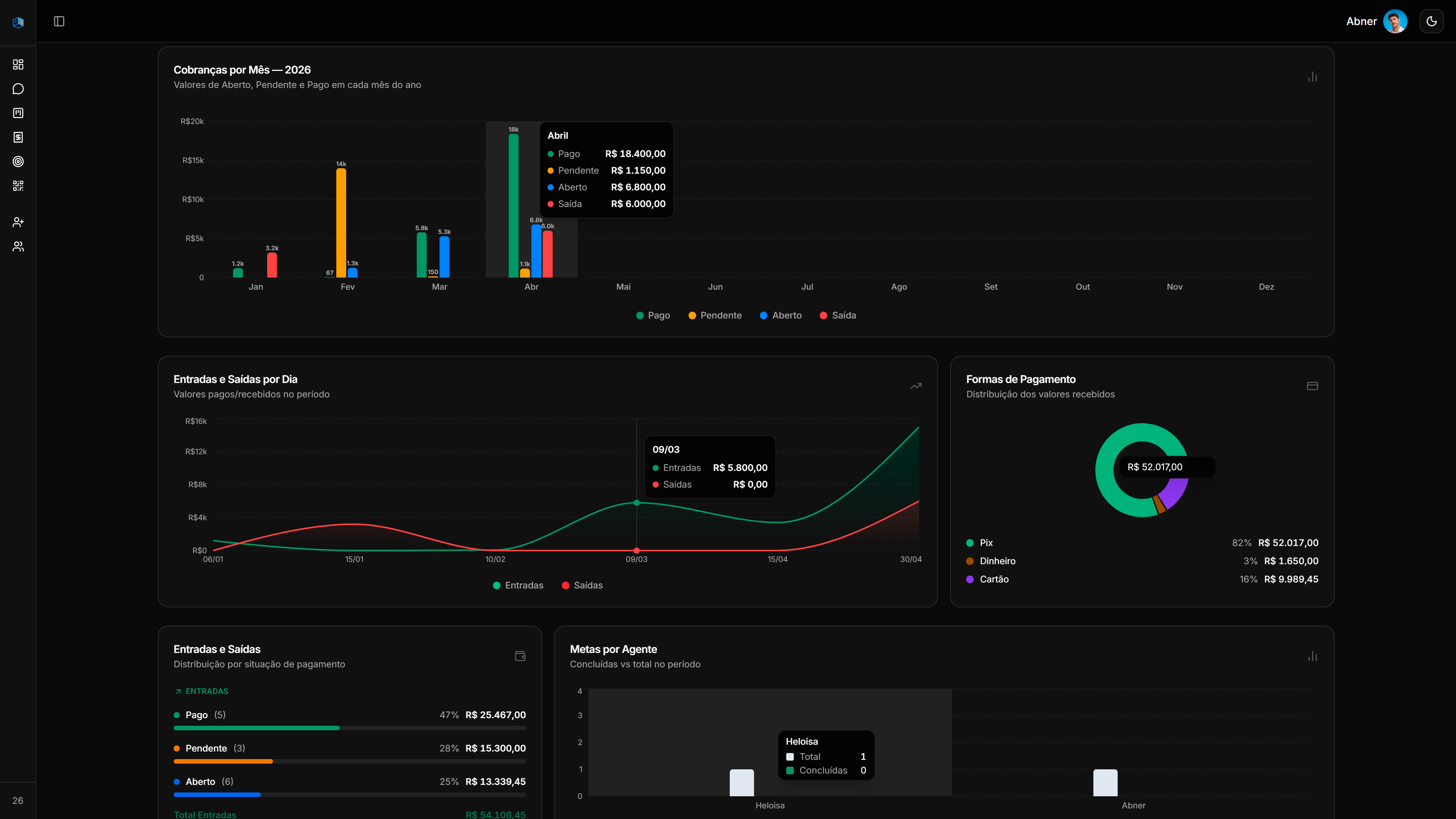
Task: Click wallet icon in Entradas e Saídas card
Action: (520, 656)
